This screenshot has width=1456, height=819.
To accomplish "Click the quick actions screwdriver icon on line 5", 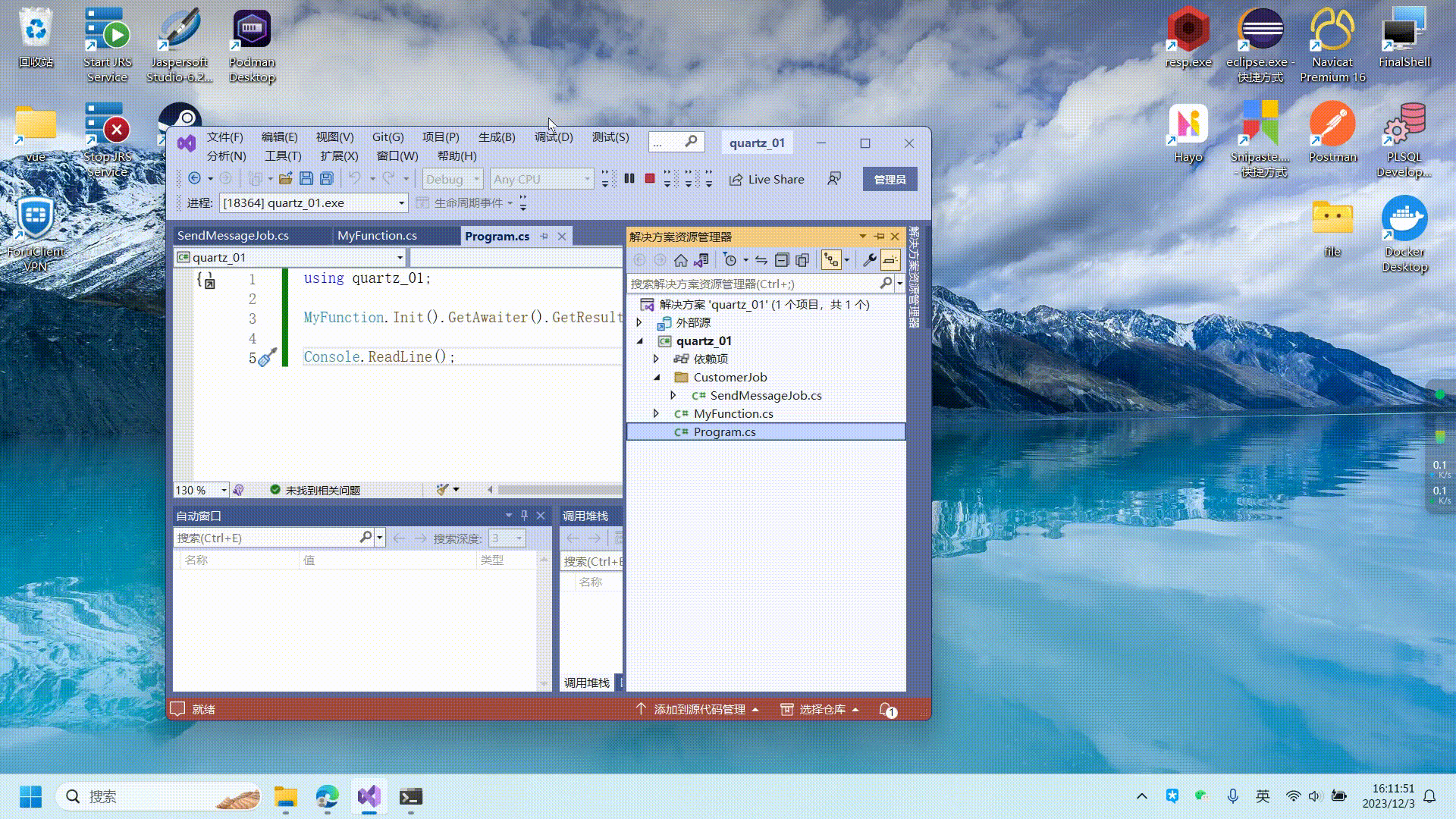I will [267, 357].
